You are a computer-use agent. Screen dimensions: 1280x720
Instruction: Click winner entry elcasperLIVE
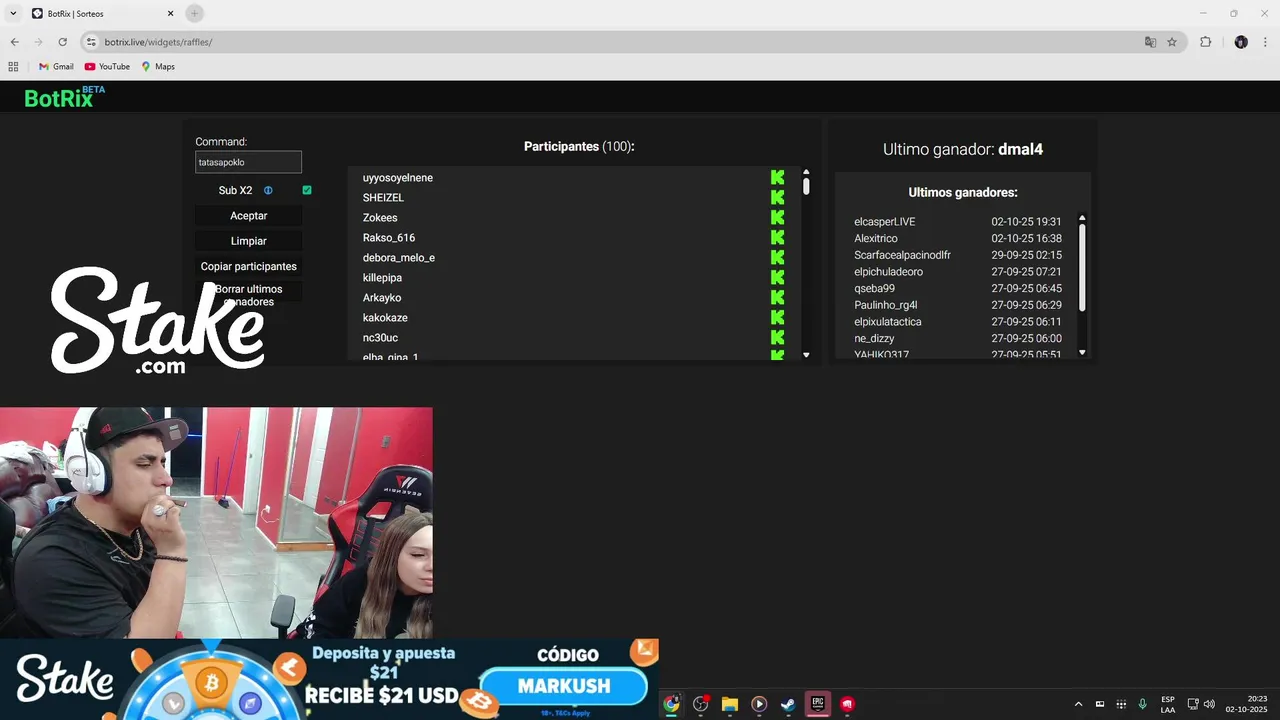[885, 222]
